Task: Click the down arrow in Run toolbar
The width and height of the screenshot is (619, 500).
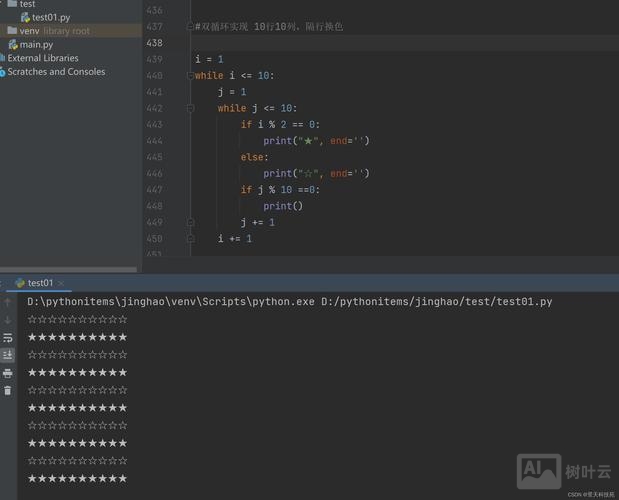Action: (x=8, y=319)
